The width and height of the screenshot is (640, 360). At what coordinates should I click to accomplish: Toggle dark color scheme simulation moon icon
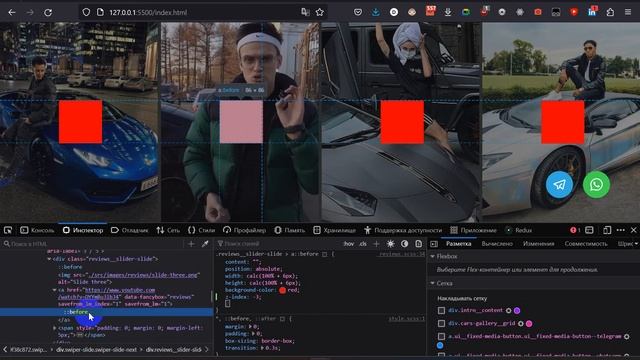pos(404,244)
